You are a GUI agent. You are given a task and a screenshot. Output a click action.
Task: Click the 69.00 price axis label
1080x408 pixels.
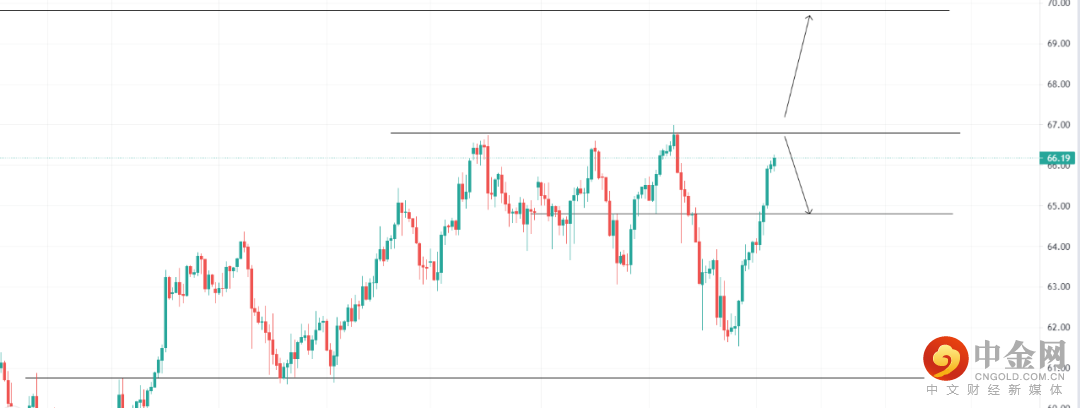tap(1061, 44)
